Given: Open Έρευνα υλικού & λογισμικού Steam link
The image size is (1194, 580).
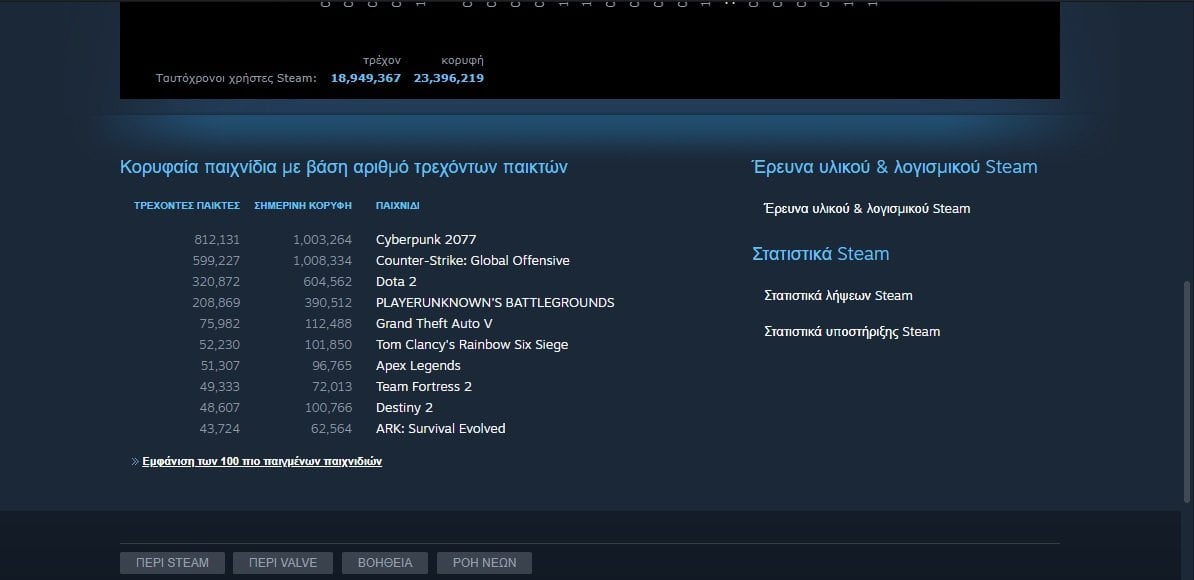Looking at the screenshot, I should tap(867, 209).
